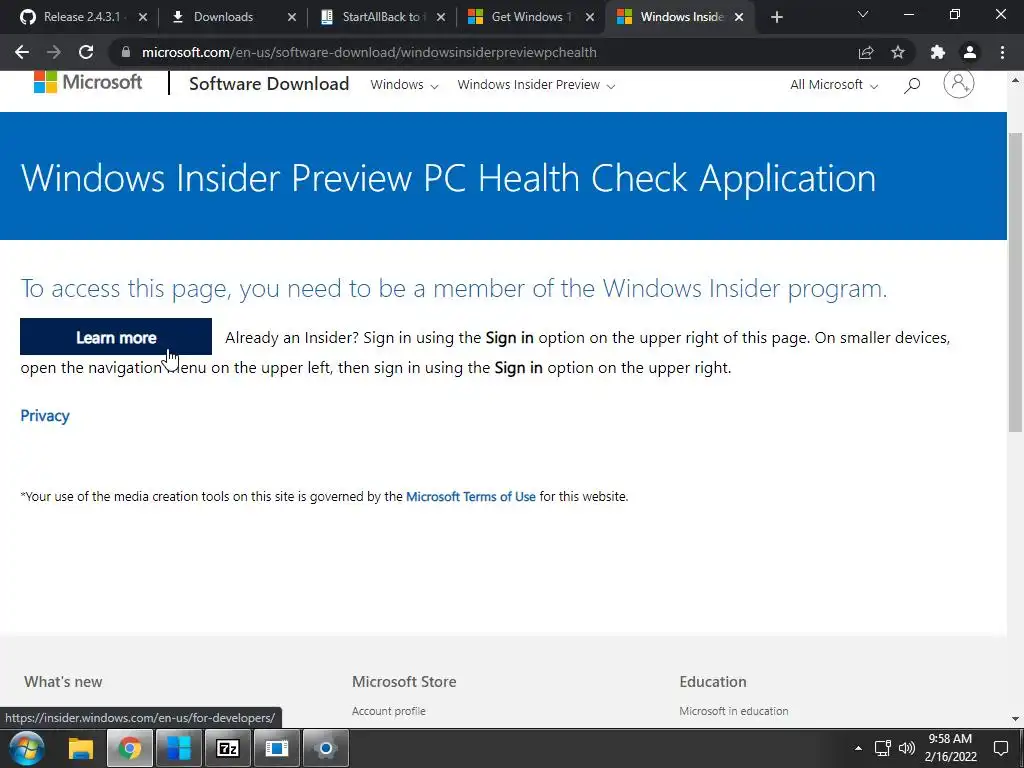This screenshot has width=1024, height=768.
Task: Click the scrollbar up arrow
Action: coord(1015,80)
